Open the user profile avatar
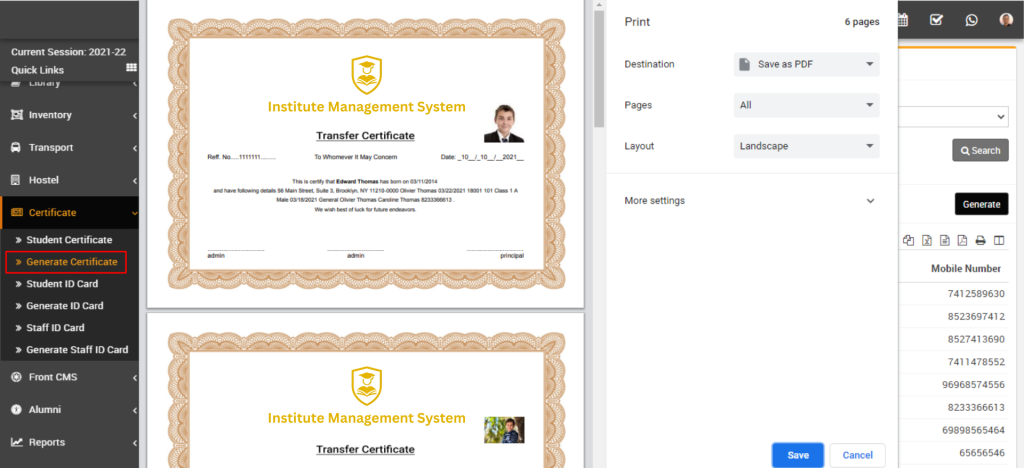Image resolution: width=1024 pixels, height=468 pixels. [x=1005, y=19]
